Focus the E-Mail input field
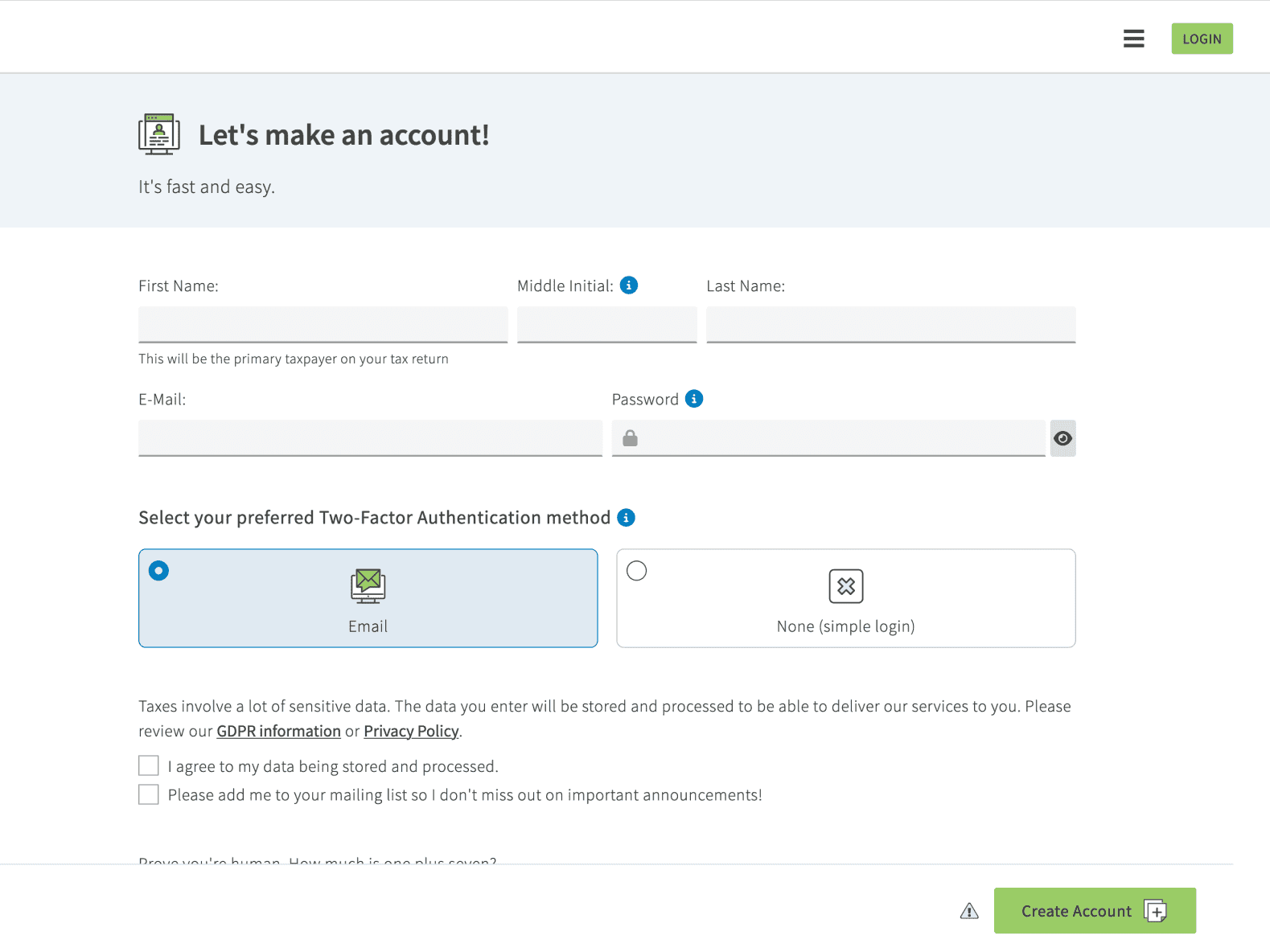The width and height of the screenshot is (1270, 952). click(x=370, y=438)
